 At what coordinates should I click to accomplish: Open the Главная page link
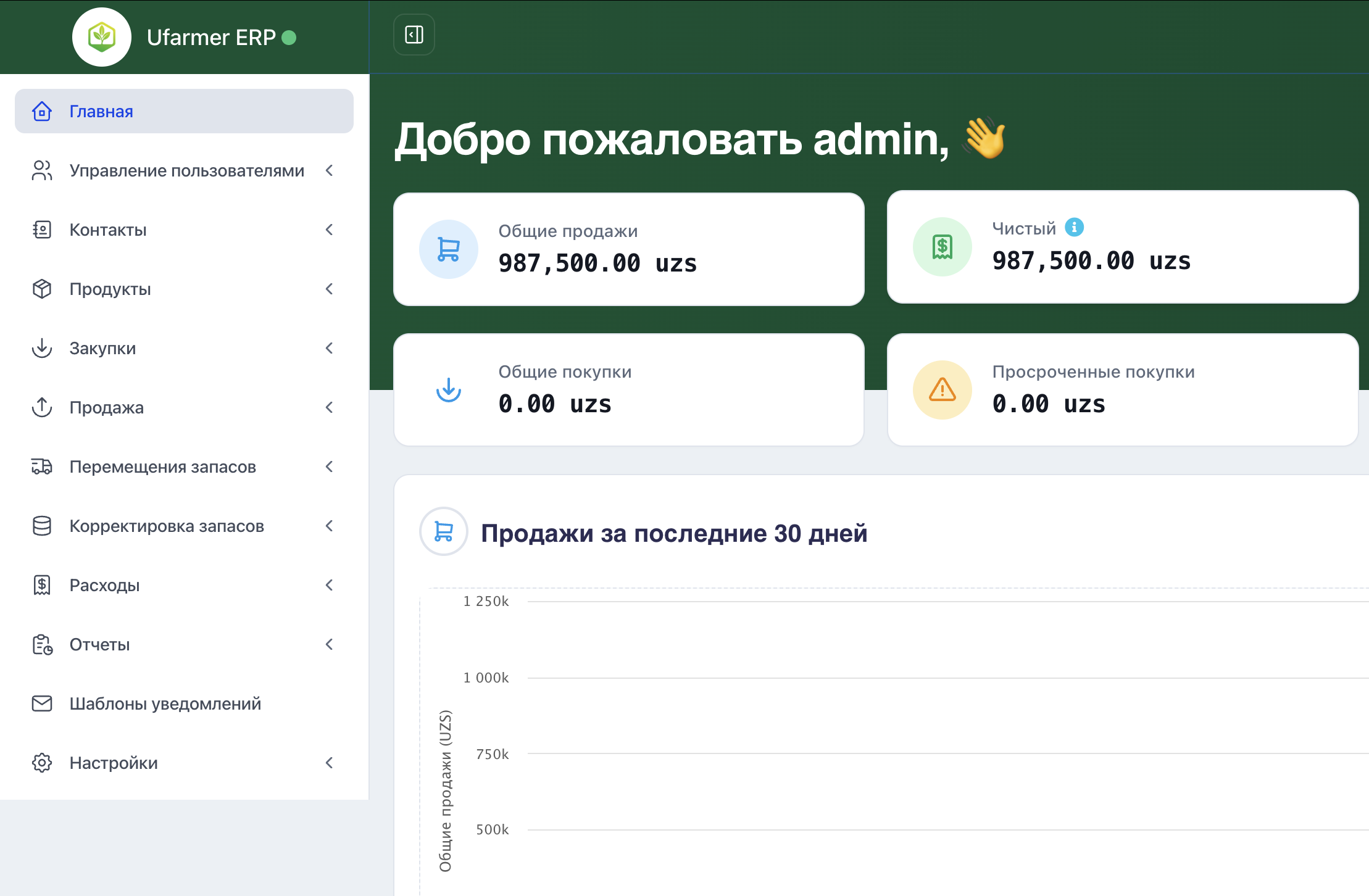(100, 111)
